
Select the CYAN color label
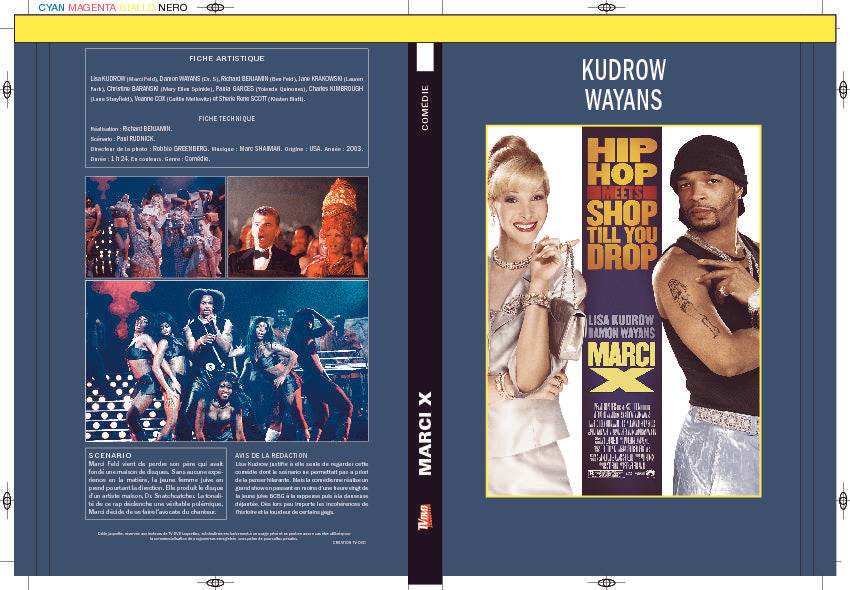[51, 8]
